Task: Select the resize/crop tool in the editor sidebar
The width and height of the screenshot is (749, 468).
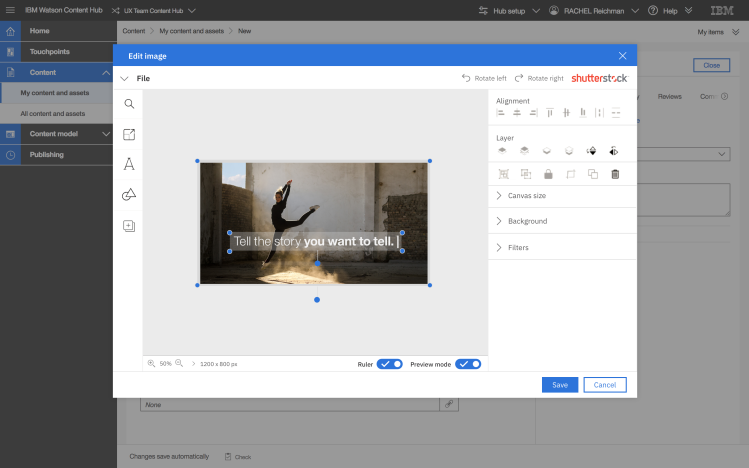Action: click(129, 135)
